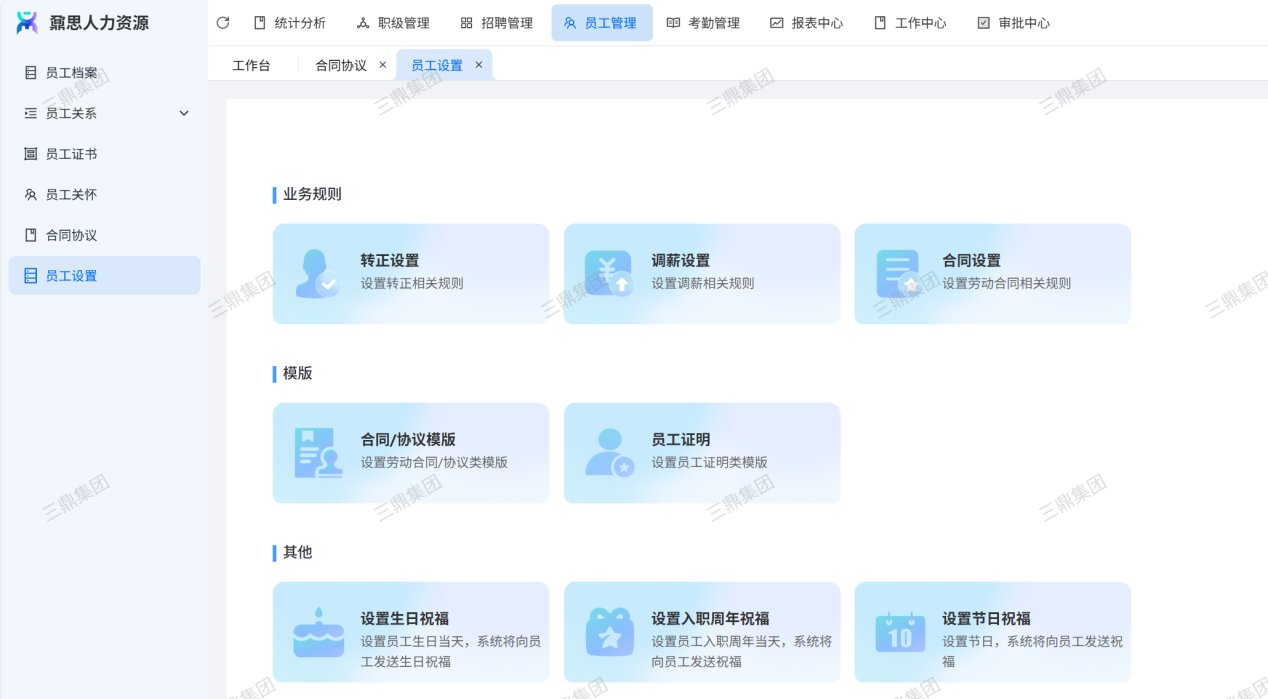
Task: Click the 设置节日祝福 calendar icon
Action: (x=899, y=632)
